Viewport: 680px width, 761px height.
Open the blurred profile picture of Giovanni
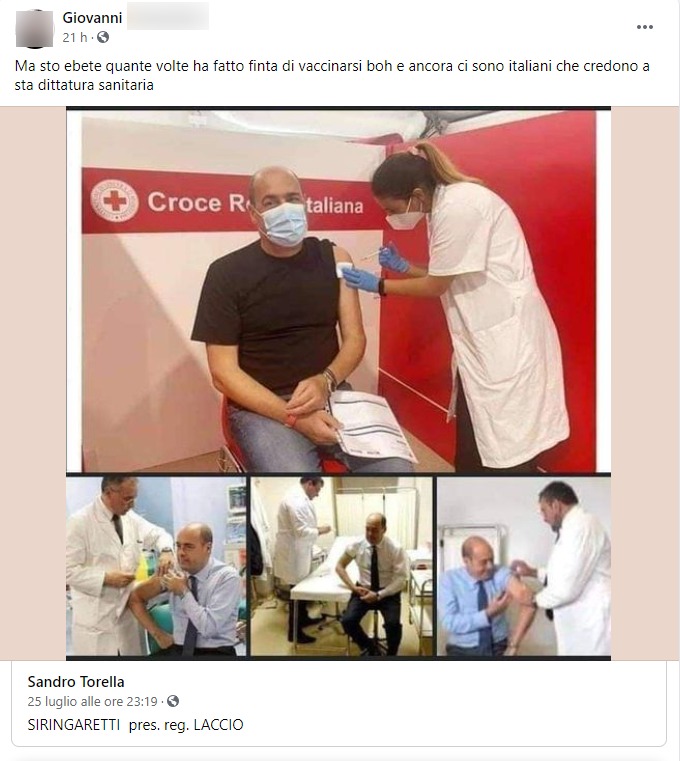click(34, 29)
